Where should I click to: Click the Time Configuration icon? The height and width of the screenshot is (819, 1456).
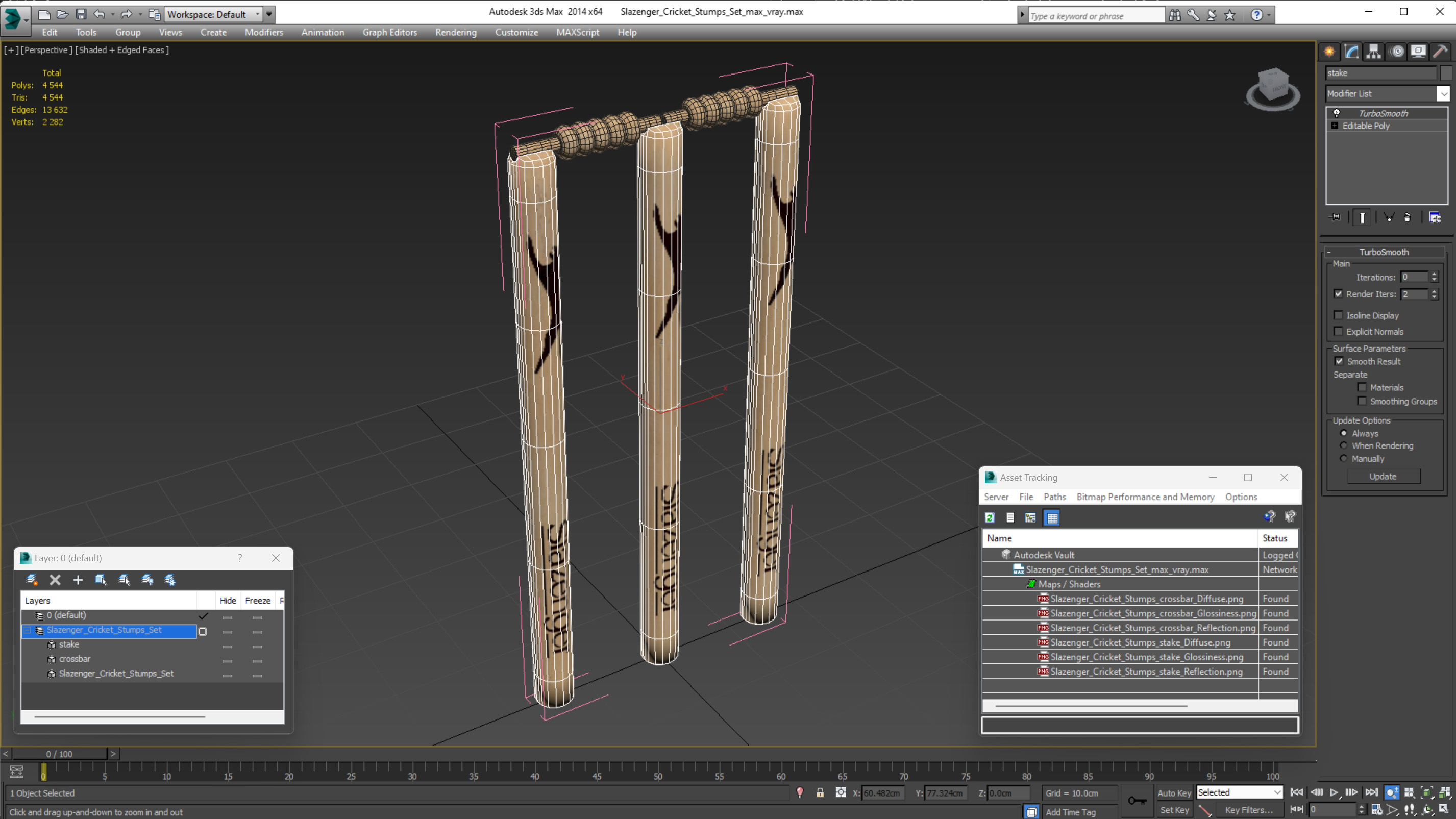click(x=1377, y=810)
